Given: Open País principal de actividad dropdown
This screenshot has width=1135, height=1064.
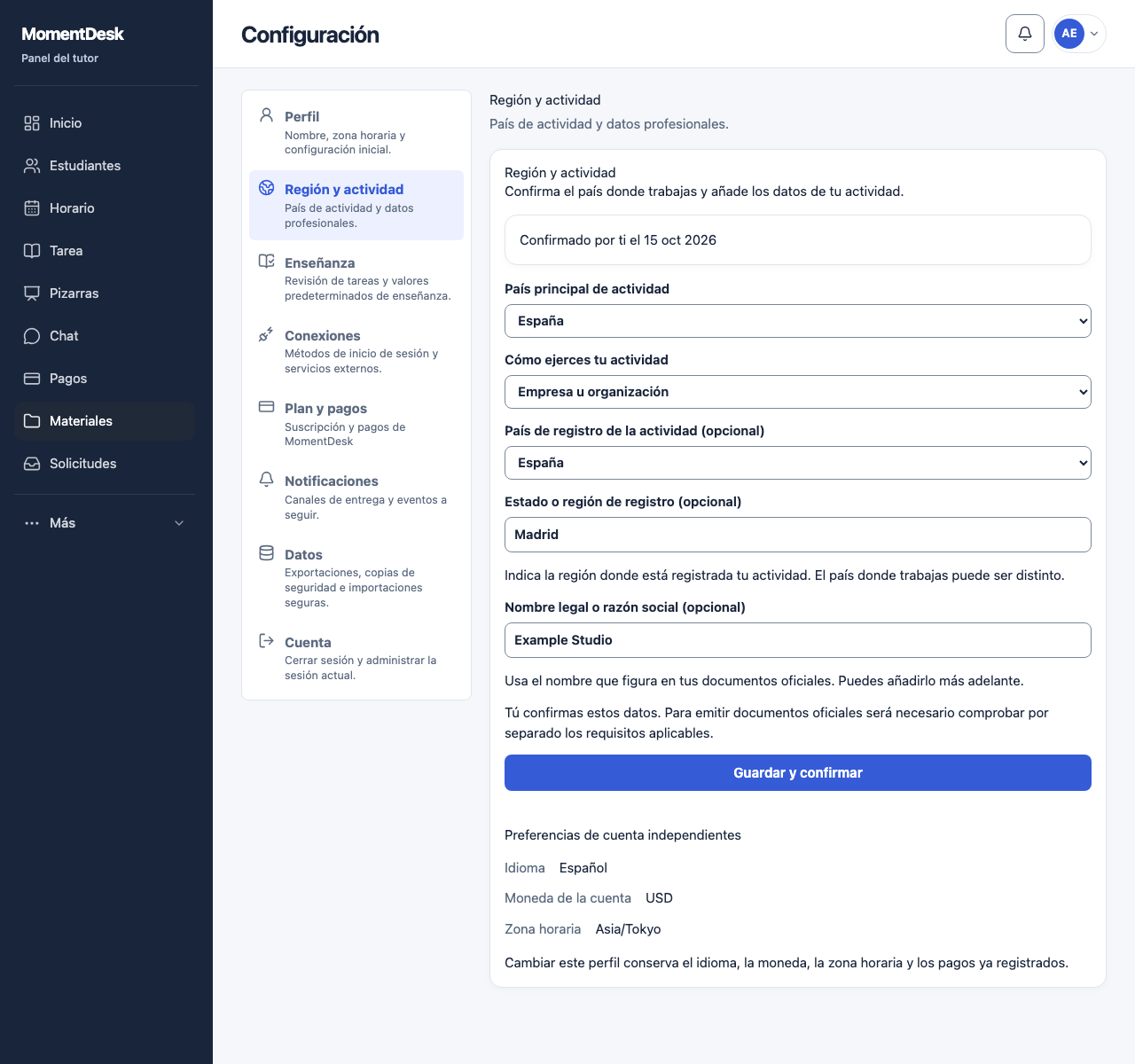Looking at the screenshot, I should (x=798, y=321).
